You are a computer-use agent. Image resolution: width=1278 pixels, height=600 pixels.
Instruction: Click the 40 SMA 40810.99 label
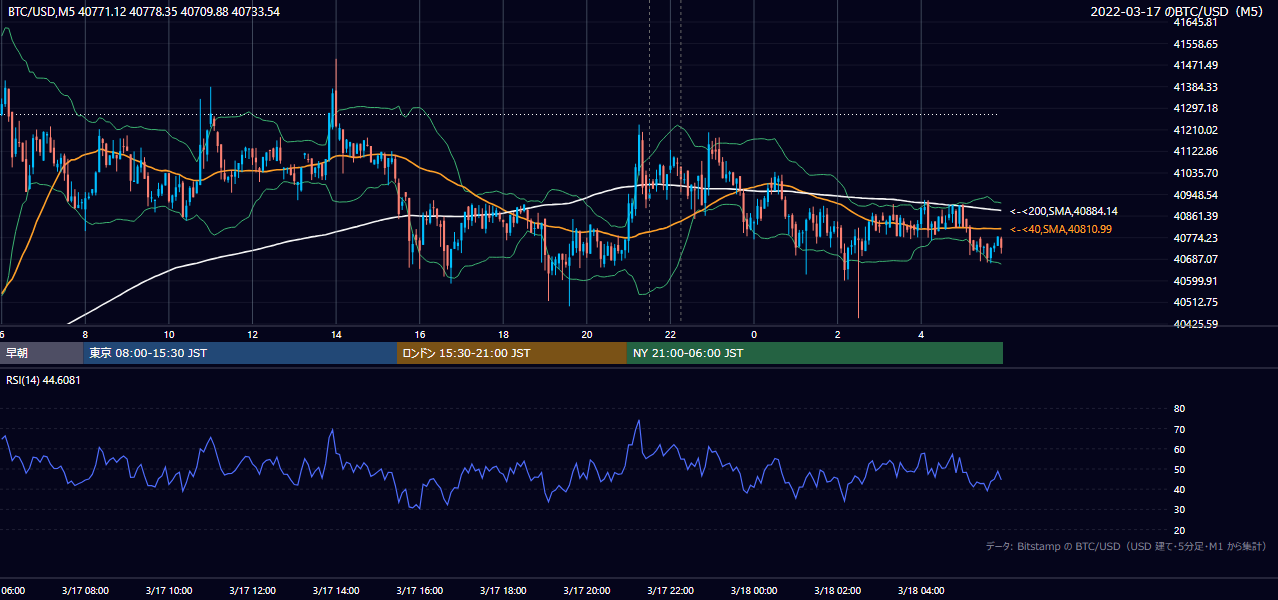[x=1061, y=229]
